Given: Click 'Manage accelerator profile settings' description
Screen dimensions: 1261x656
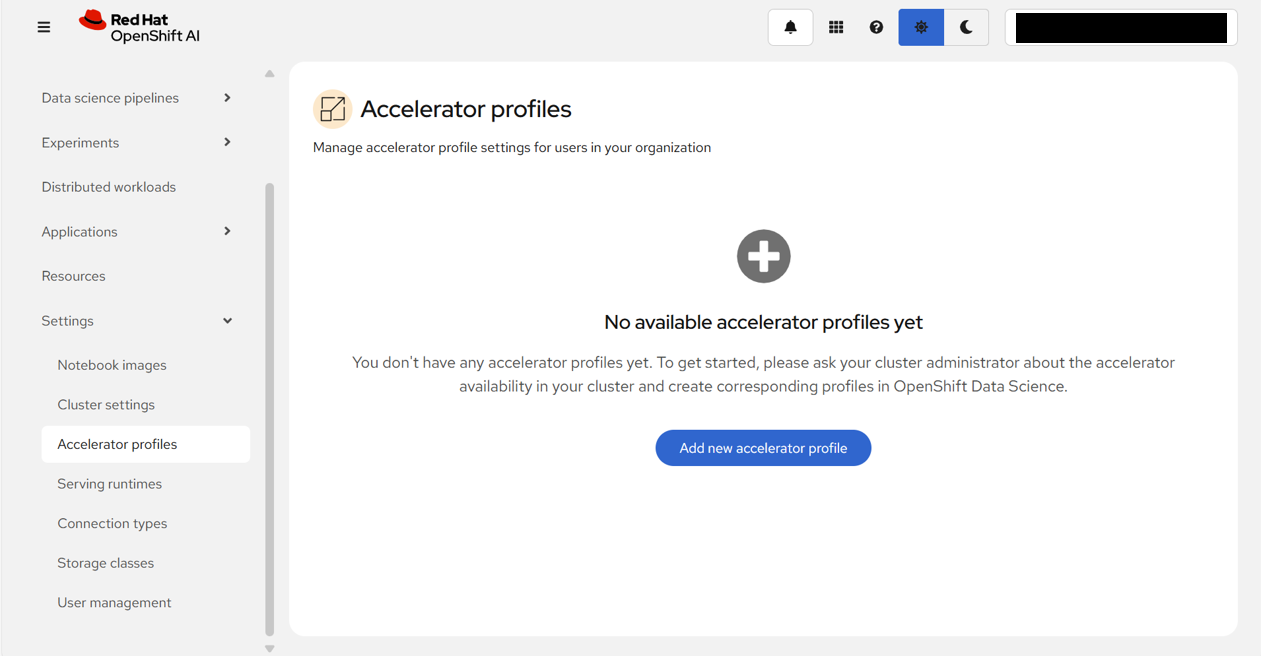Looking at the screenshot, I should click(x=512, y=147).
